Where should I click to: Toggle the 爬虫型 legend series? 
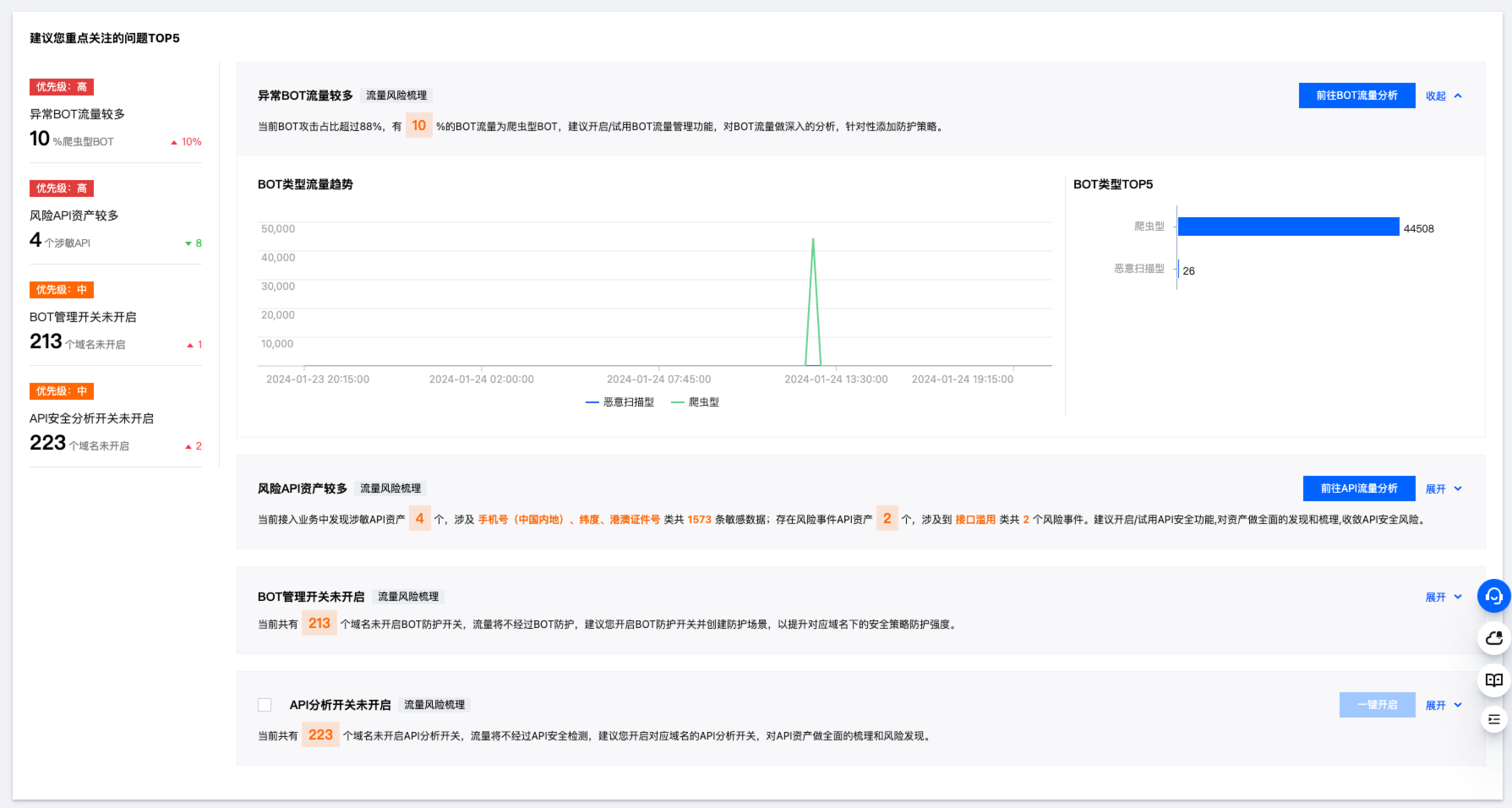coord(695,402)
